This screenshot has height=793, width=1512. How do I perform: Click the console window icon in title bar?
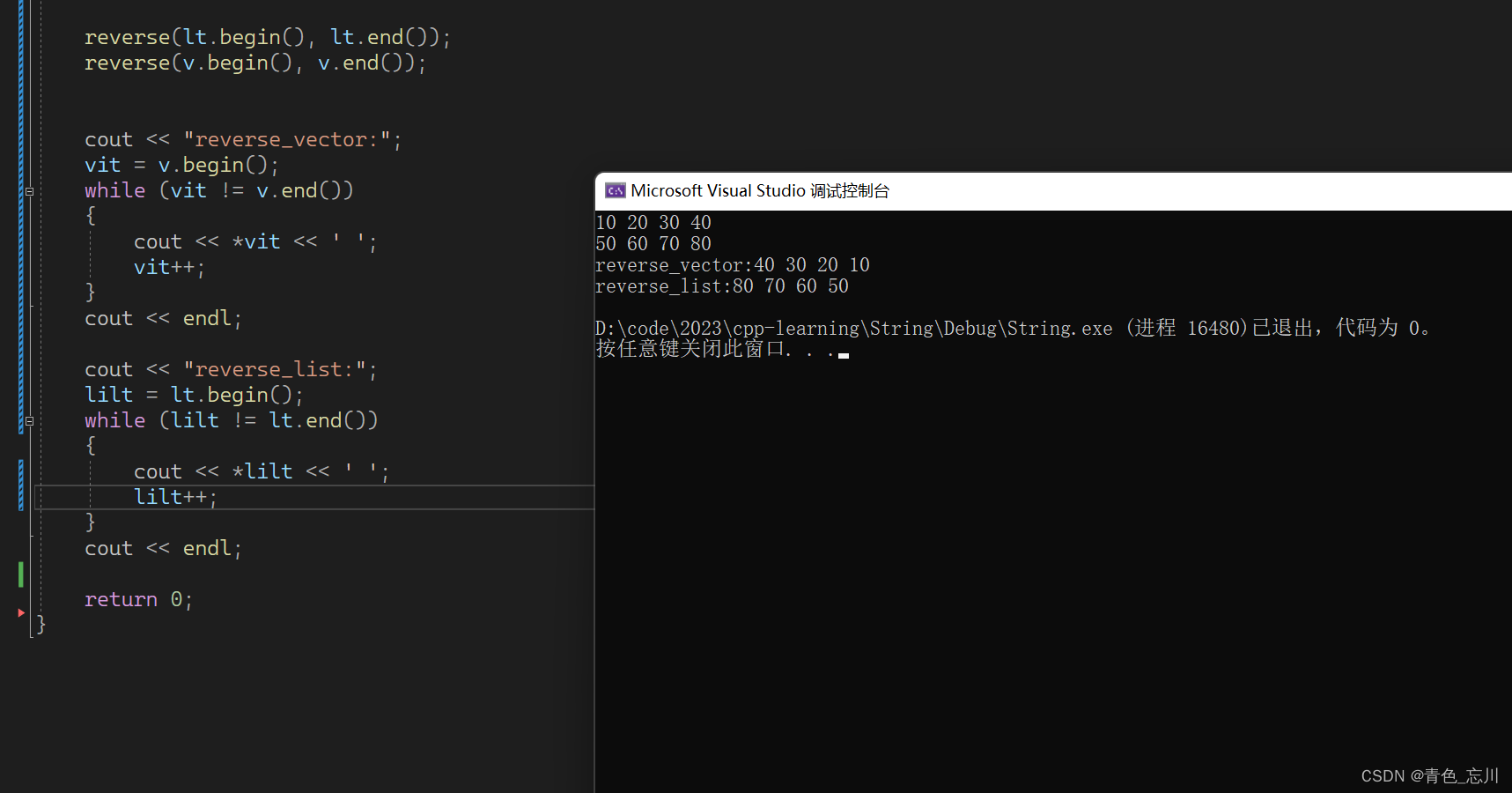click(615, 190)
